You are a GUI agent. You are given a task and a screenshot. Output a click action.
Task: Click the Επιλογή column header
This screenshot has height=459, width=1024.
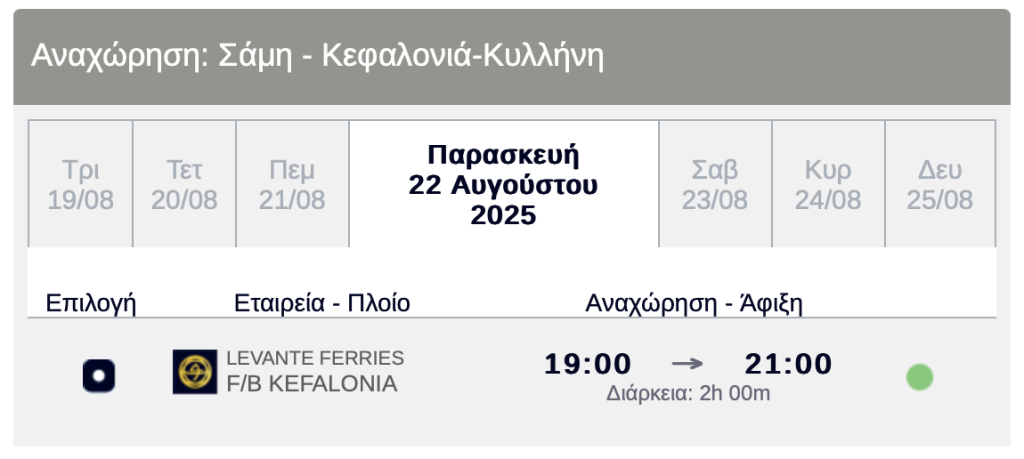(x=91, y=304)
